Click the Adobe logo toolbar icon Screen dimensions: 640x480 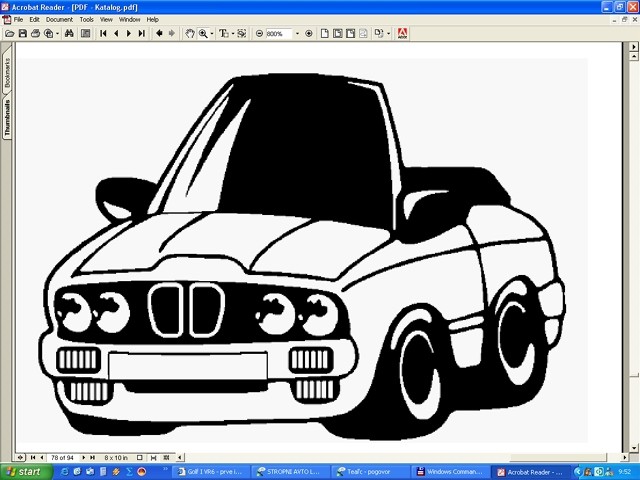[402, 33]
